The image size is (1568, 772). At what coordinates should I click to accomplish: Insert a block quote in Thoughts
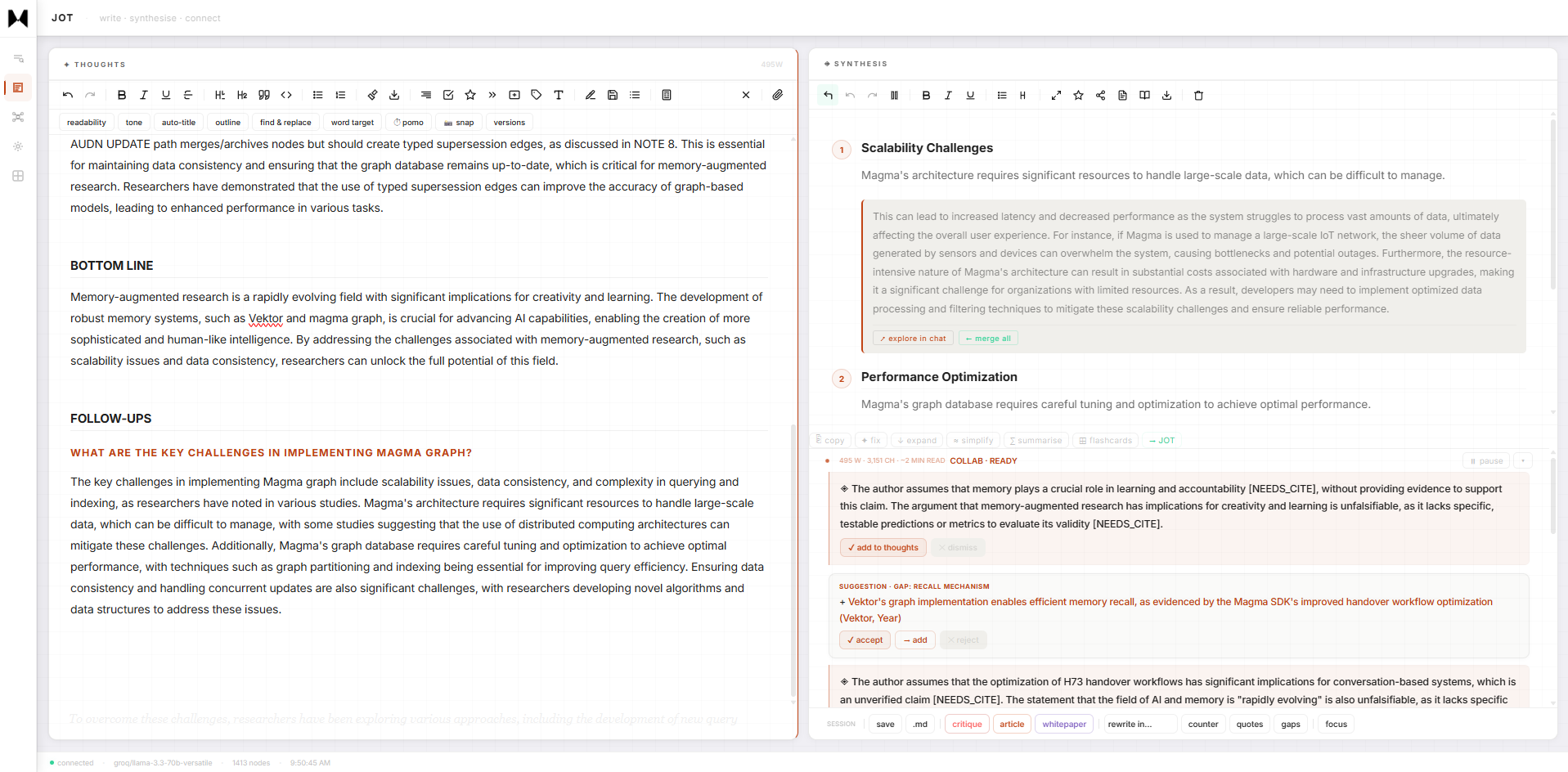[x=264, y=95]
